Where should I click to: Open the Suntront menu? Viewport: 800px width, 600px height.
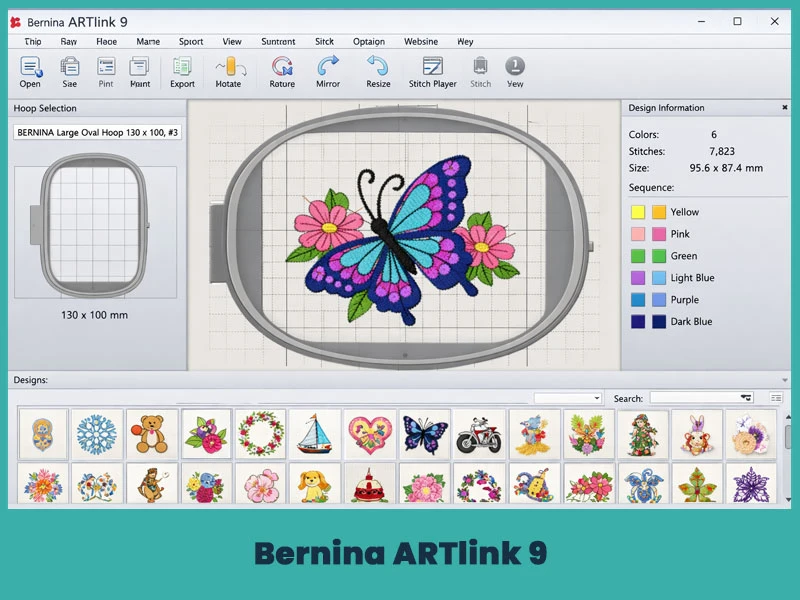[x=278, y=42]
